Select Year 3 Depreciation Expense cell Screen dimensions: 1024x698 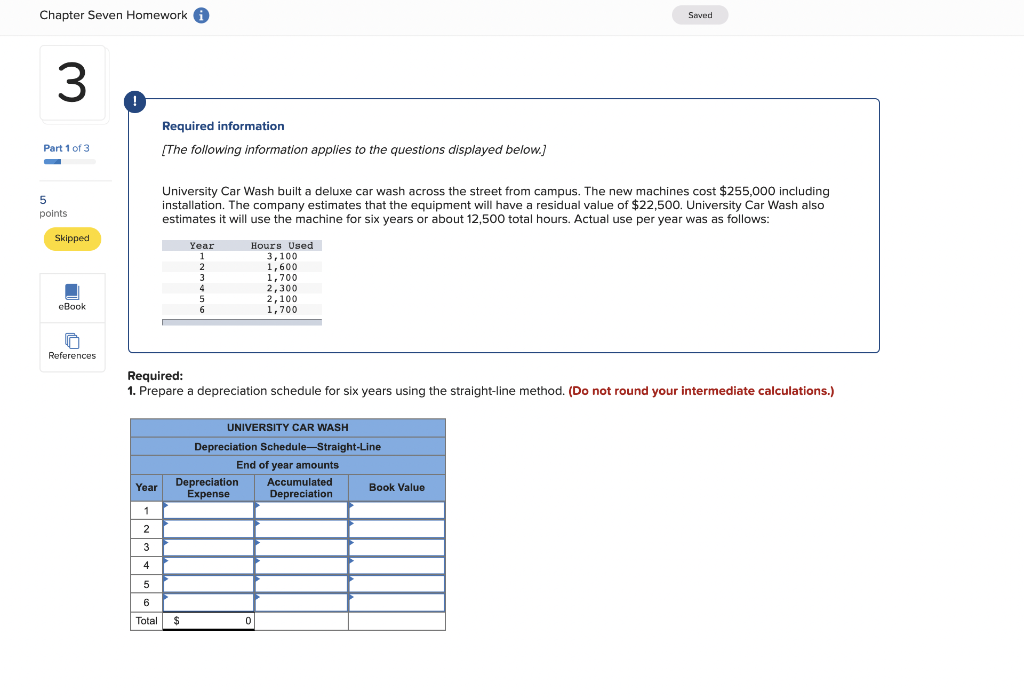point(208,547)
